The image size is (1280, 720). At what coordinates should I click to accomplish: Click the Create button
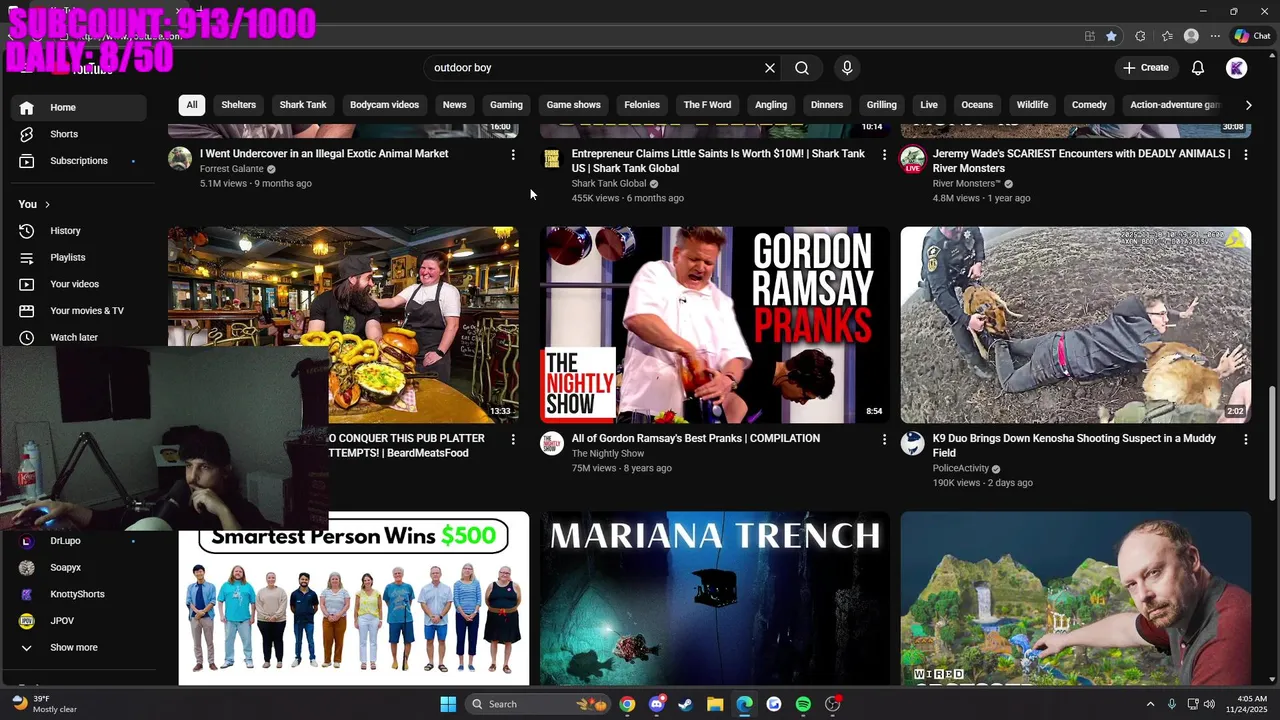click(x=1146, y=68)
